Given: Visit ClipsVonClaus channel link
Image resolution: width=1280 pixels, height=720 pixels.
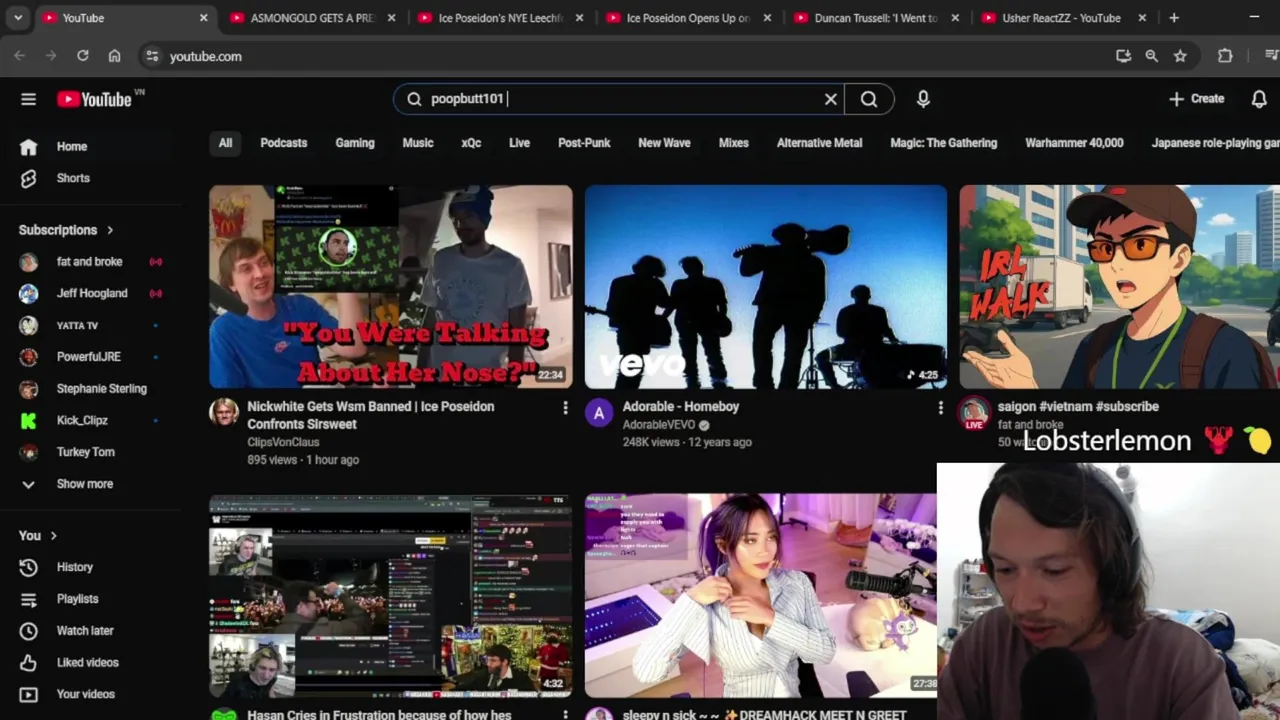Looking at the screenshot, I should [x=283, y=442].
